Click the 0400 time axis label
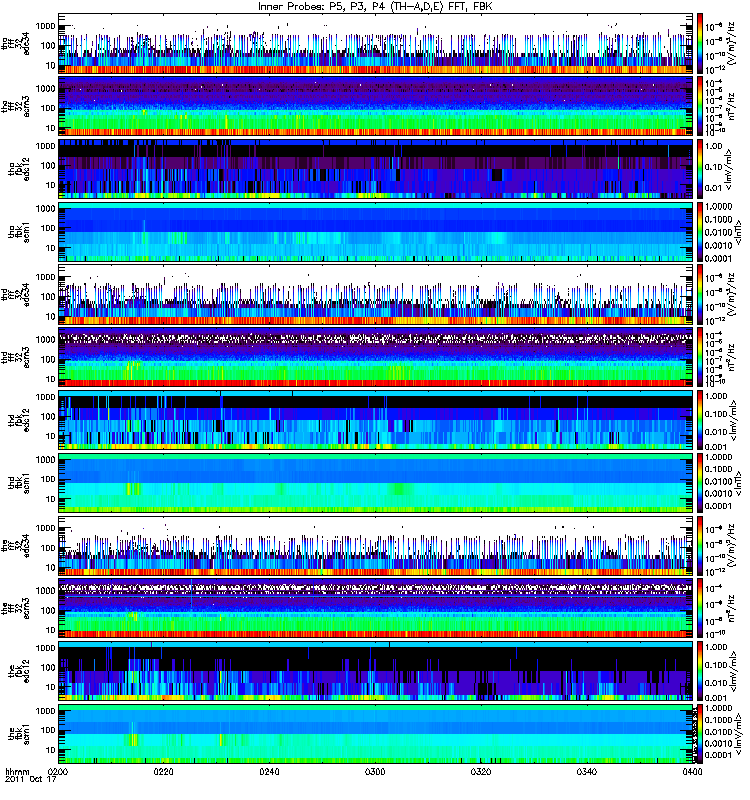The image size is (750, 800). [692, 771]
